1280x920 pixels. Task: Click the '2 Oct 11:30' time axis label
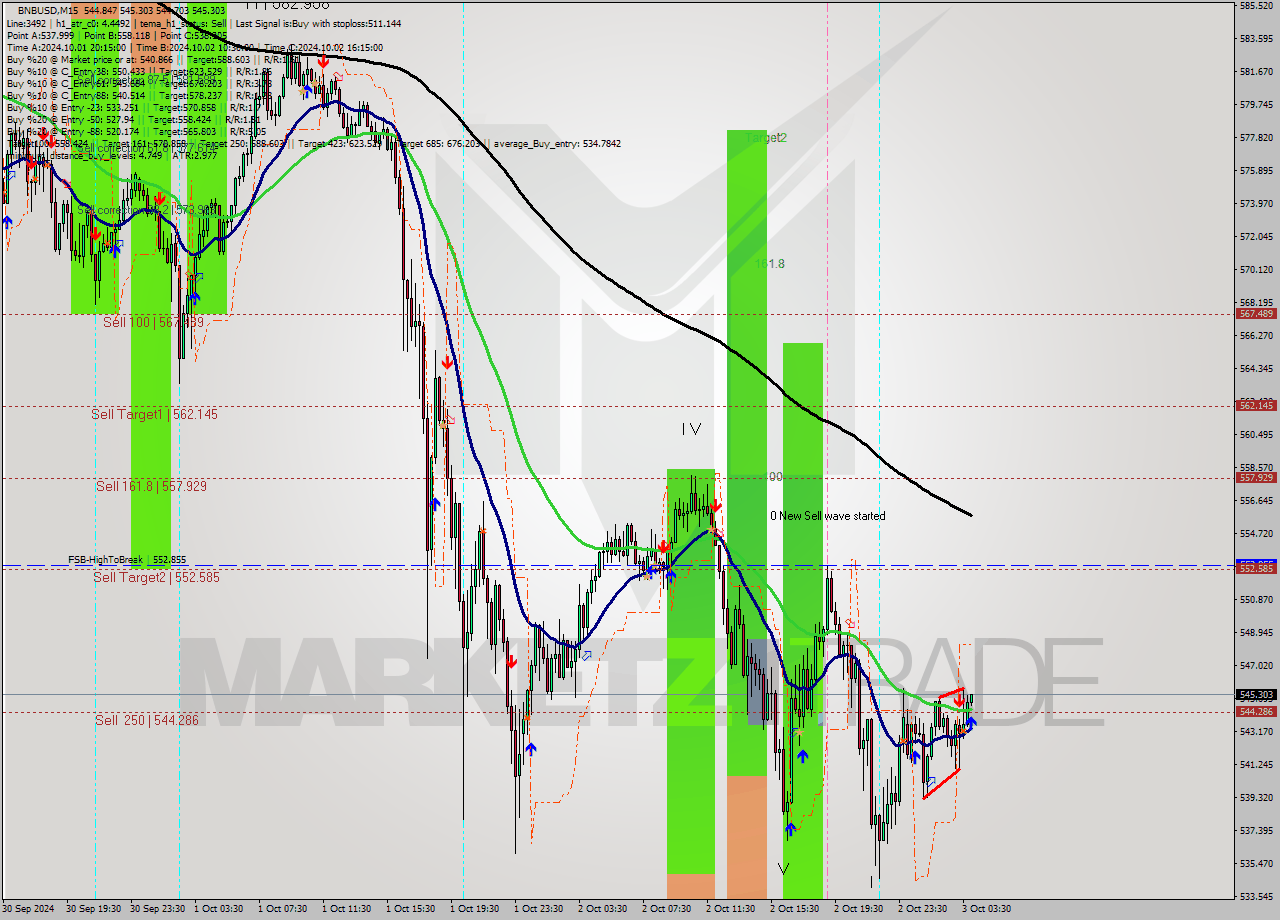click(x=730, y=909)
